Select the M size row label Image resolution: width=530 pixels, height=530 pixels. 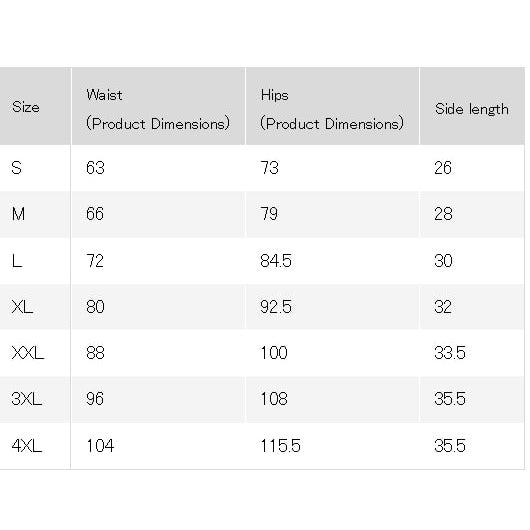click(x=18, y=214)
